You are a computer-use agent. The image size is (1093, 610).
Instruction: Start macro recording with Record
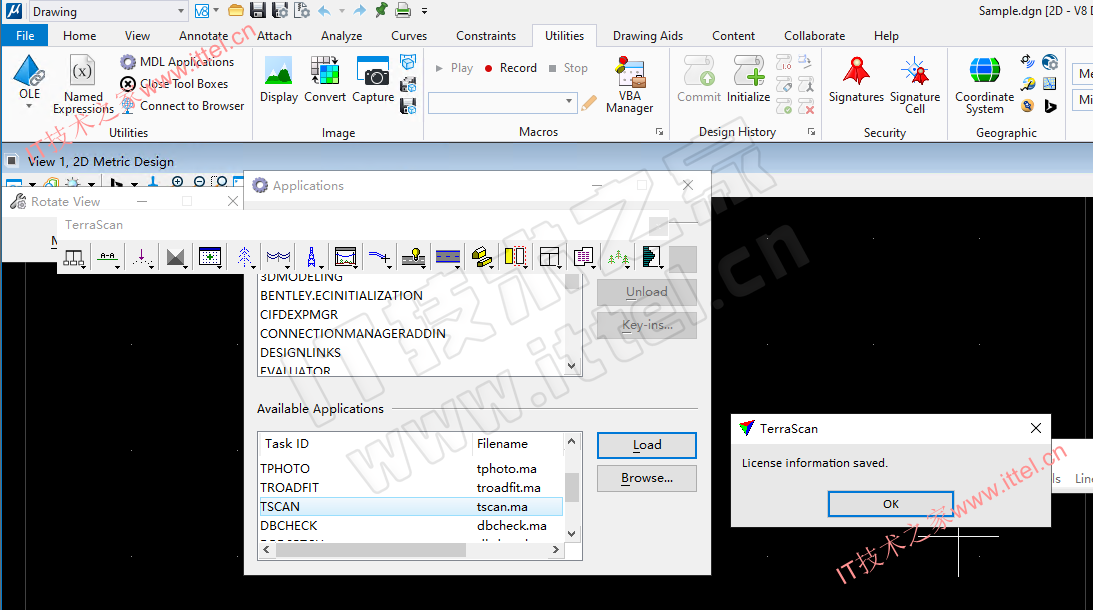point(511,68)
